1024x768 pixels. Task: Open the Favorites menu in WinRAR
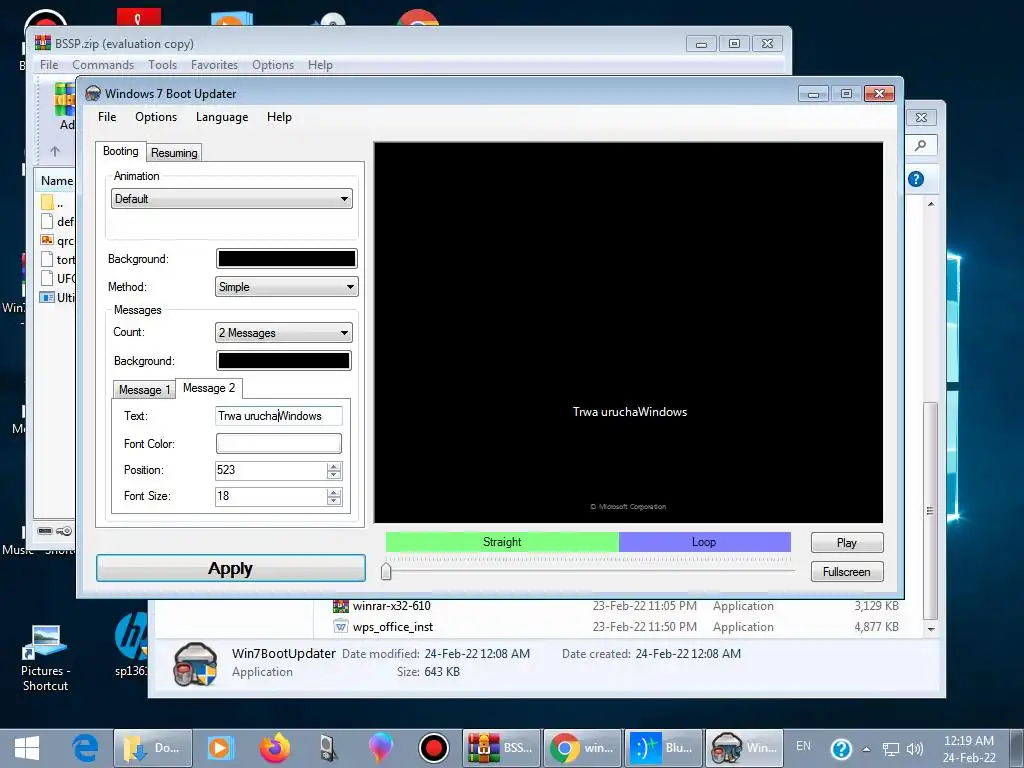point(214,65)
